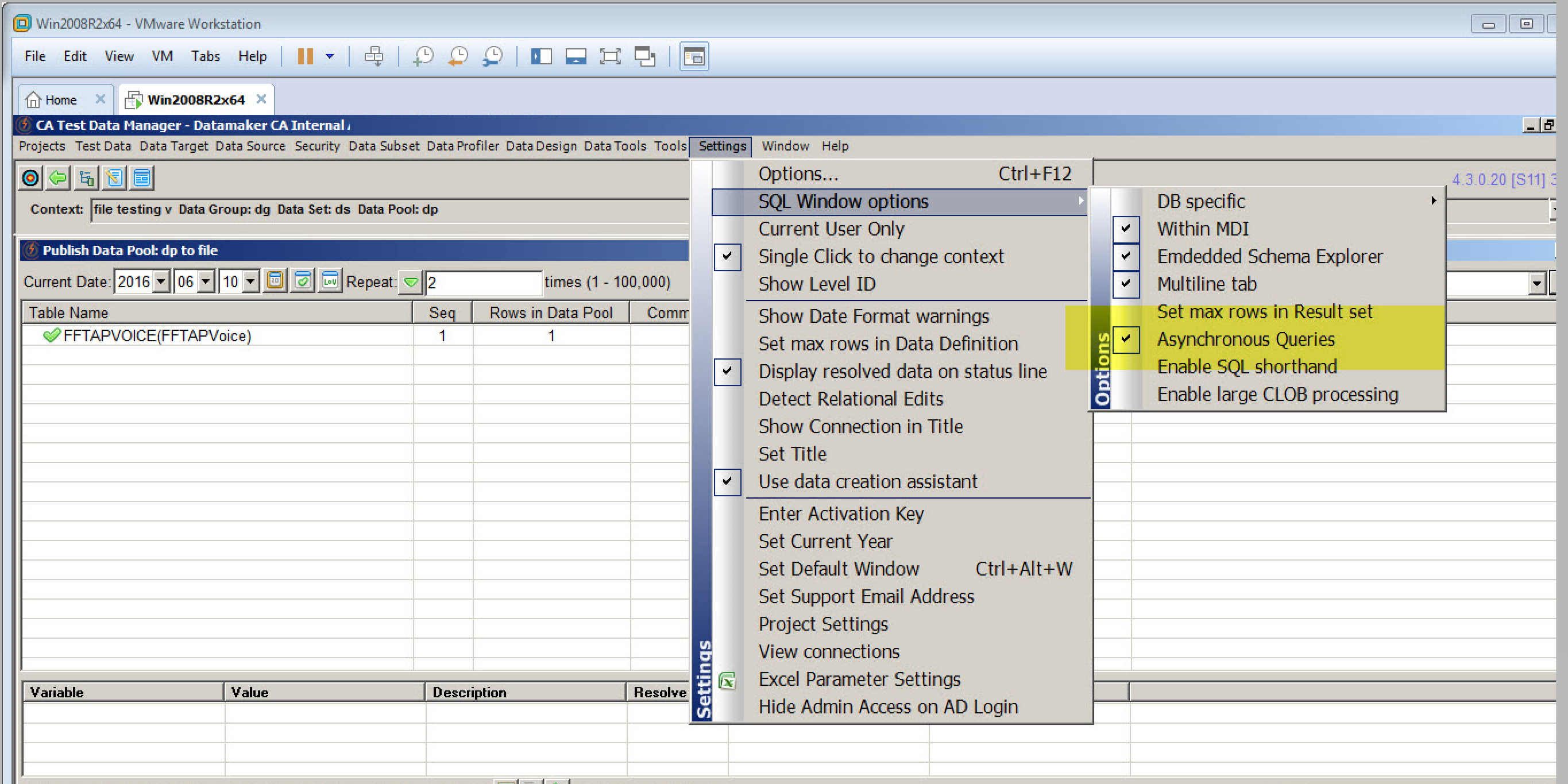
Task: Select Enter Activation Key menu entry
Action: [x=841, y=513]
